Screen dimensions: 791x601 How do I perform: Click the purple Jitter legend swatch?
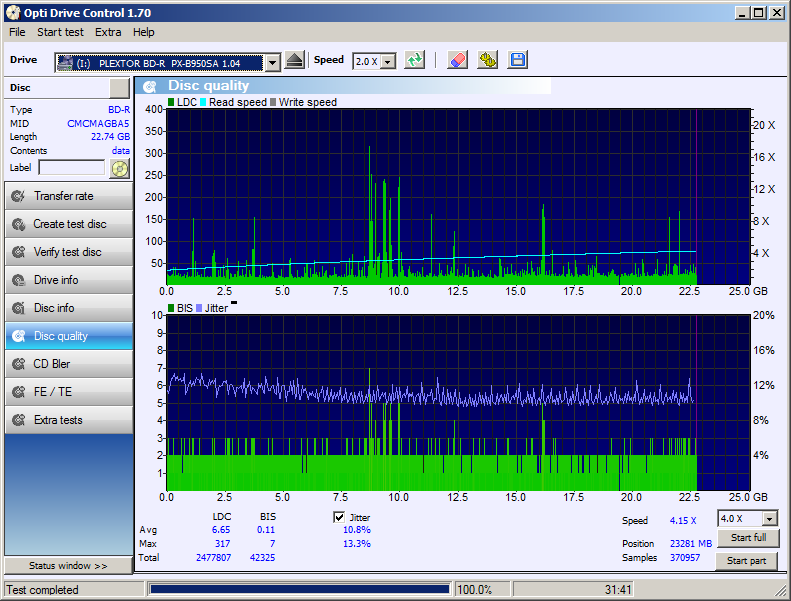(x=199, y=308)
